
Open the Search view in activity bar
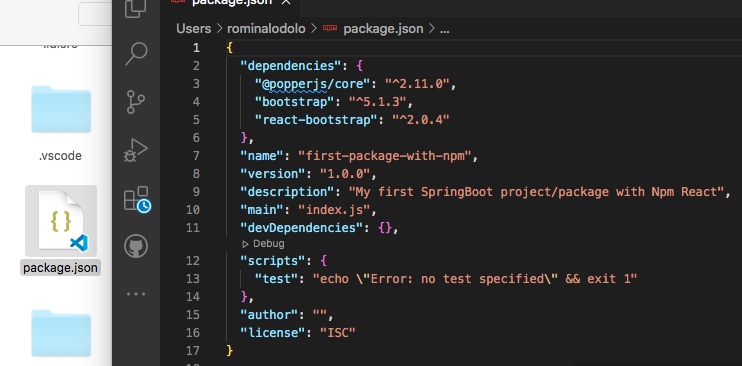[136, 54]
